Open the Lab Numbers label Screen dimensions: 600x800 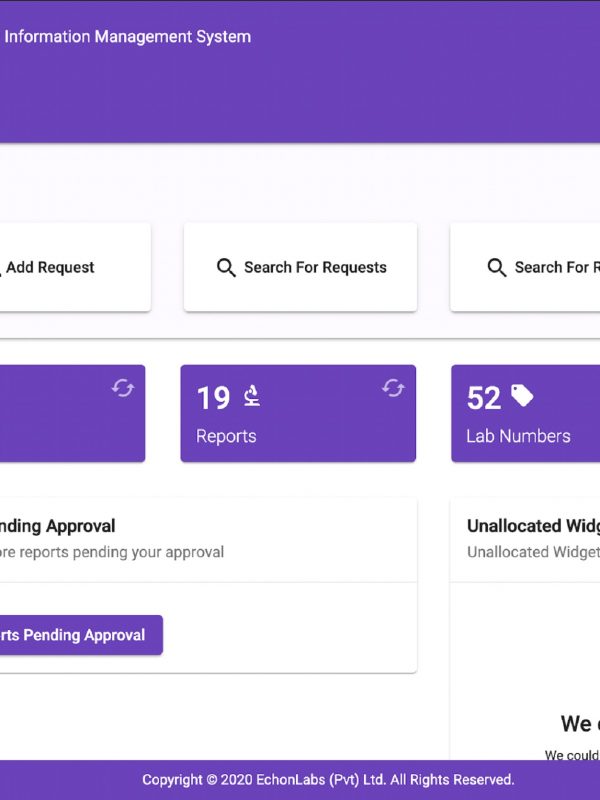[518, 436]
